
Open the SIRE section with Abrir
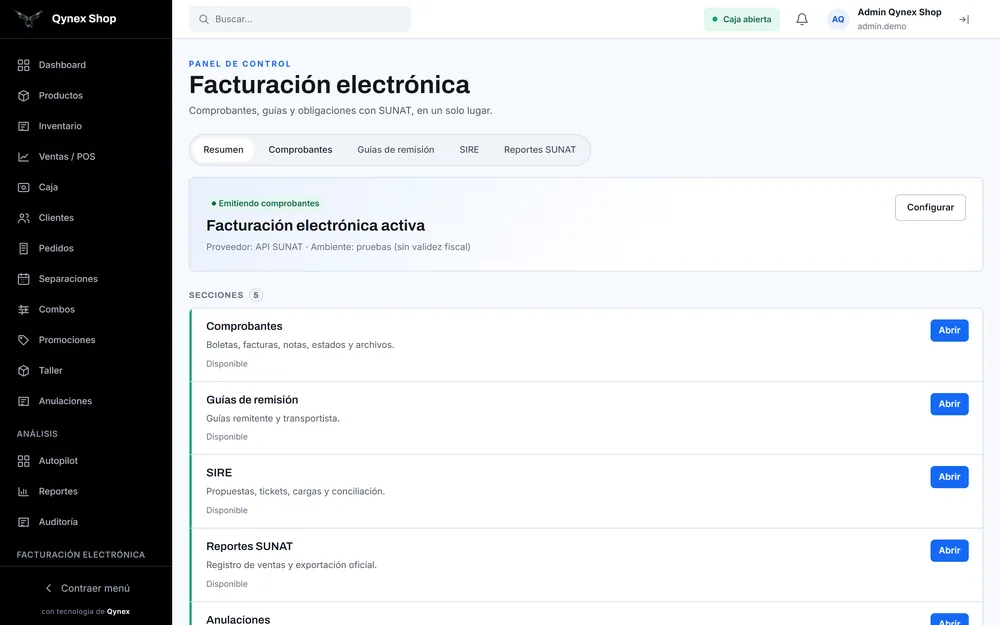click(x=949, y=477)
